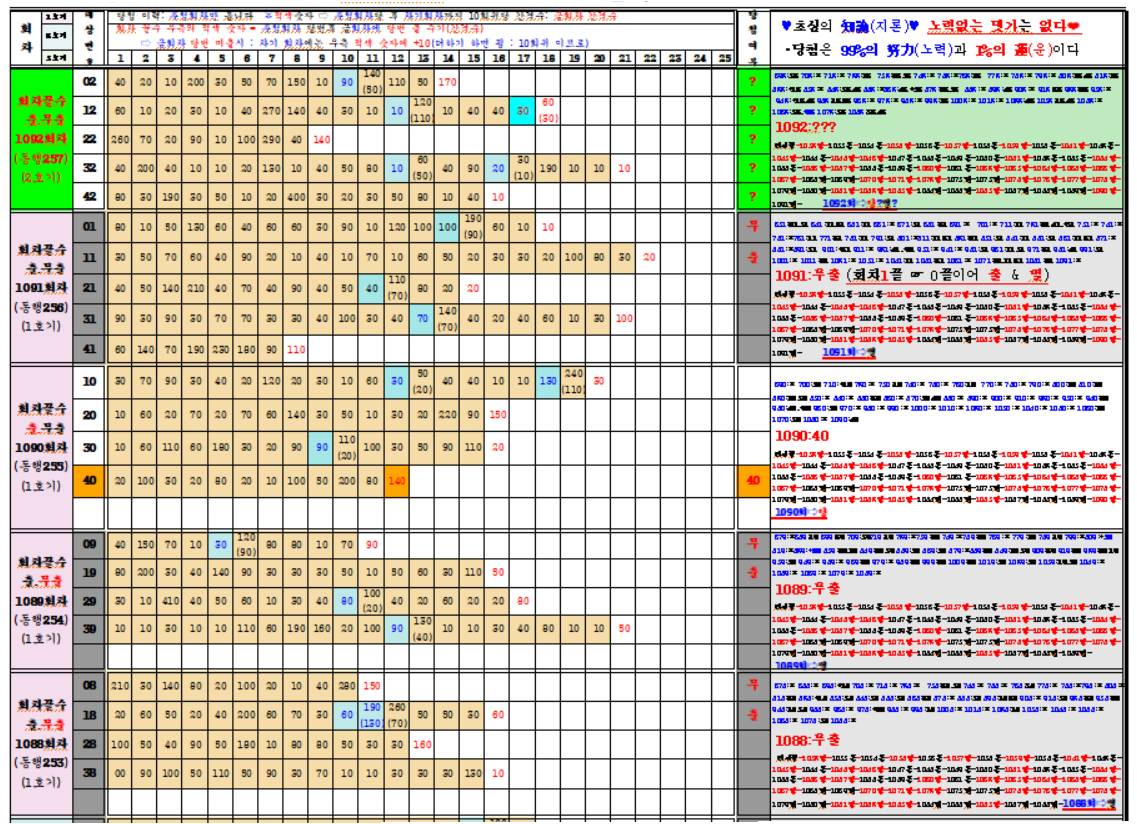Select the orange 140 cell in row 40

coord(397,479)
